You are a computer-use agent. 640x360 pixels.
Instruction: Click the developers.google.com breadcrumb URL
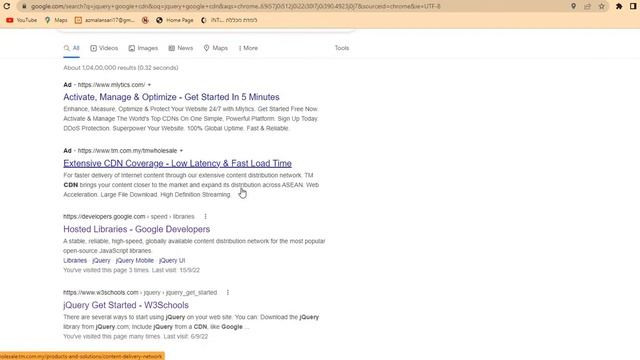click(x=129, y=217)
